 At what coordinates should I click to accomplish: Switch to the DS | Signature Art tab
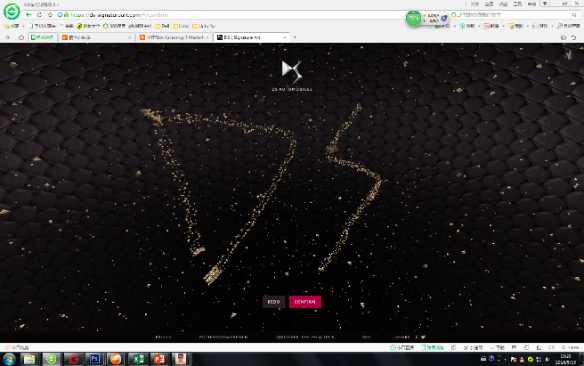pos(251,38)
